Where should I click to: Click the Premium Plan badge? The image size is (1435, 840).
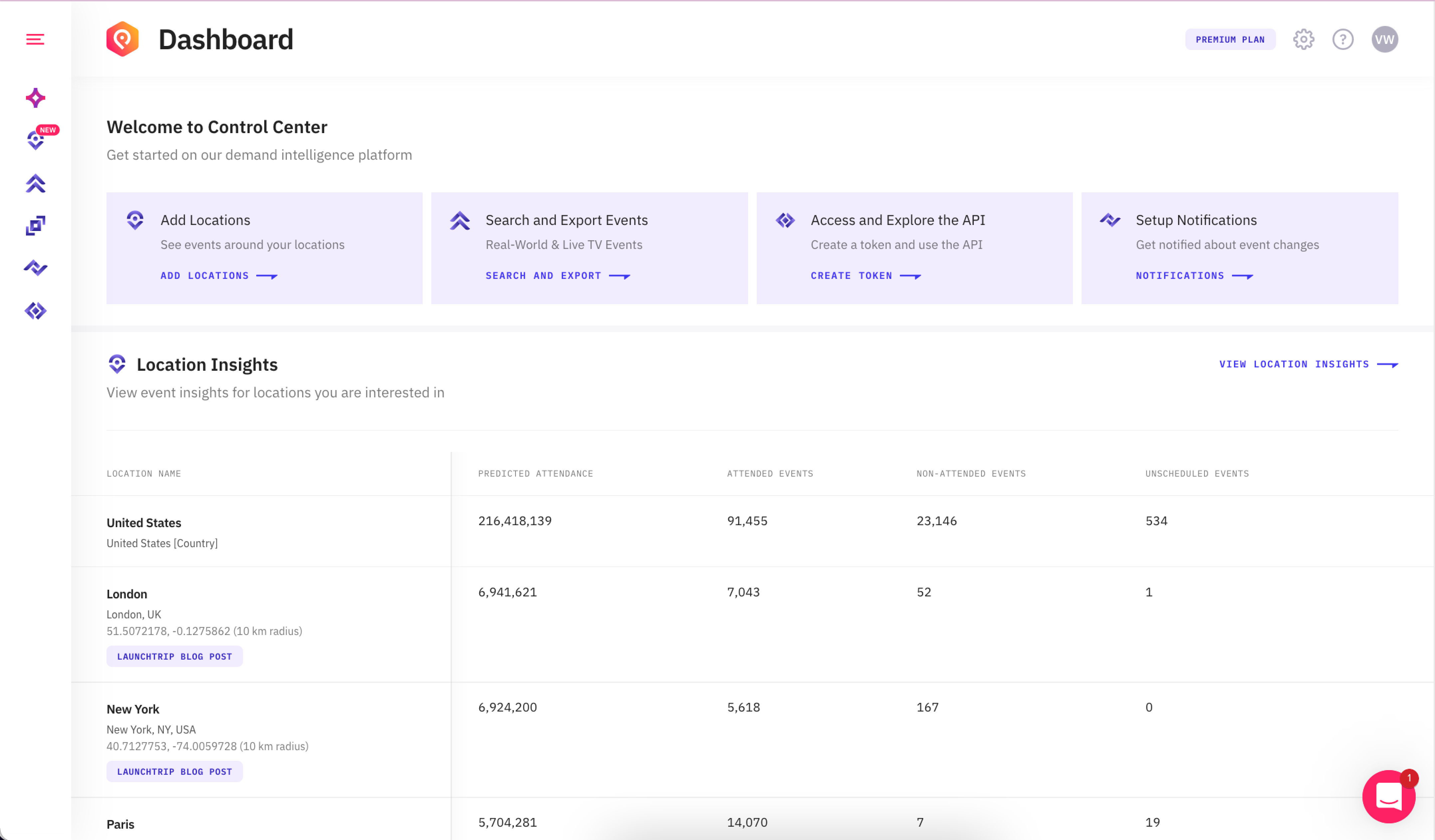(x=1229, y=39)
